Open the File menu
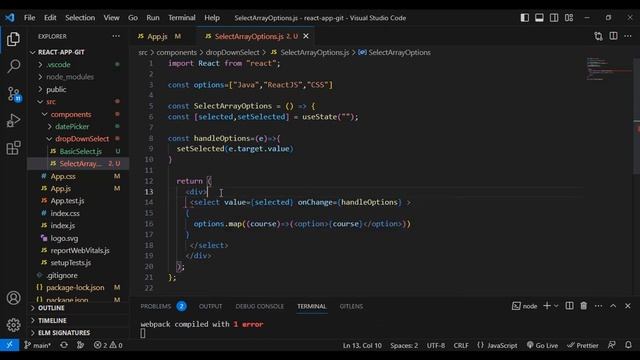 (29, 18)
